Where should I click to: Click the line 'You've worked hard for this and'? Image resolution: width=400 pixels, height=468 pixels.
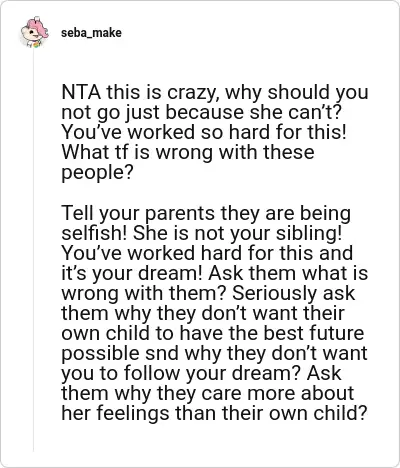(x=207, y=253)
